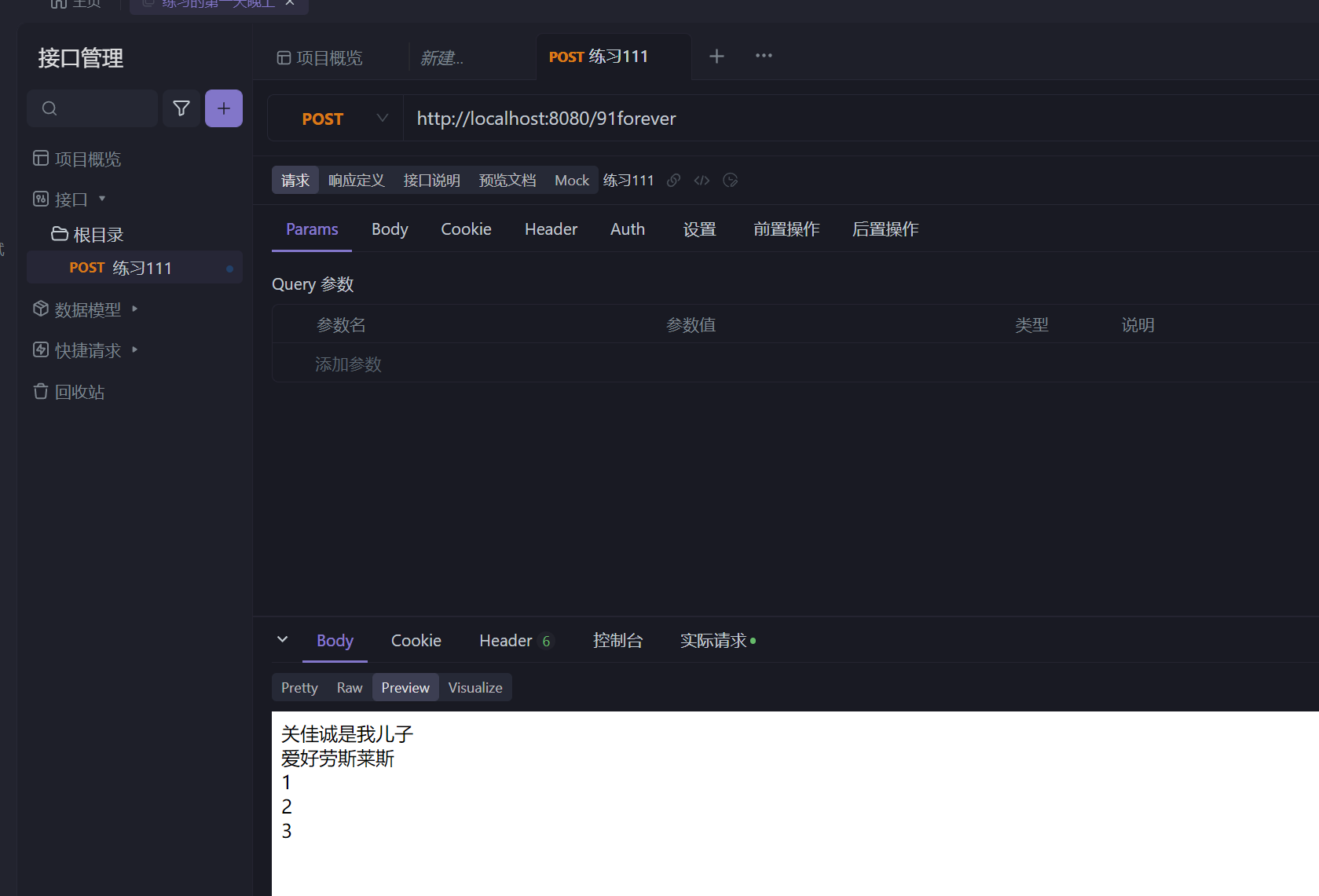Open a new request tab with the plus icon
Viewport: 1319px width, 896px height.
pos(716,56)
